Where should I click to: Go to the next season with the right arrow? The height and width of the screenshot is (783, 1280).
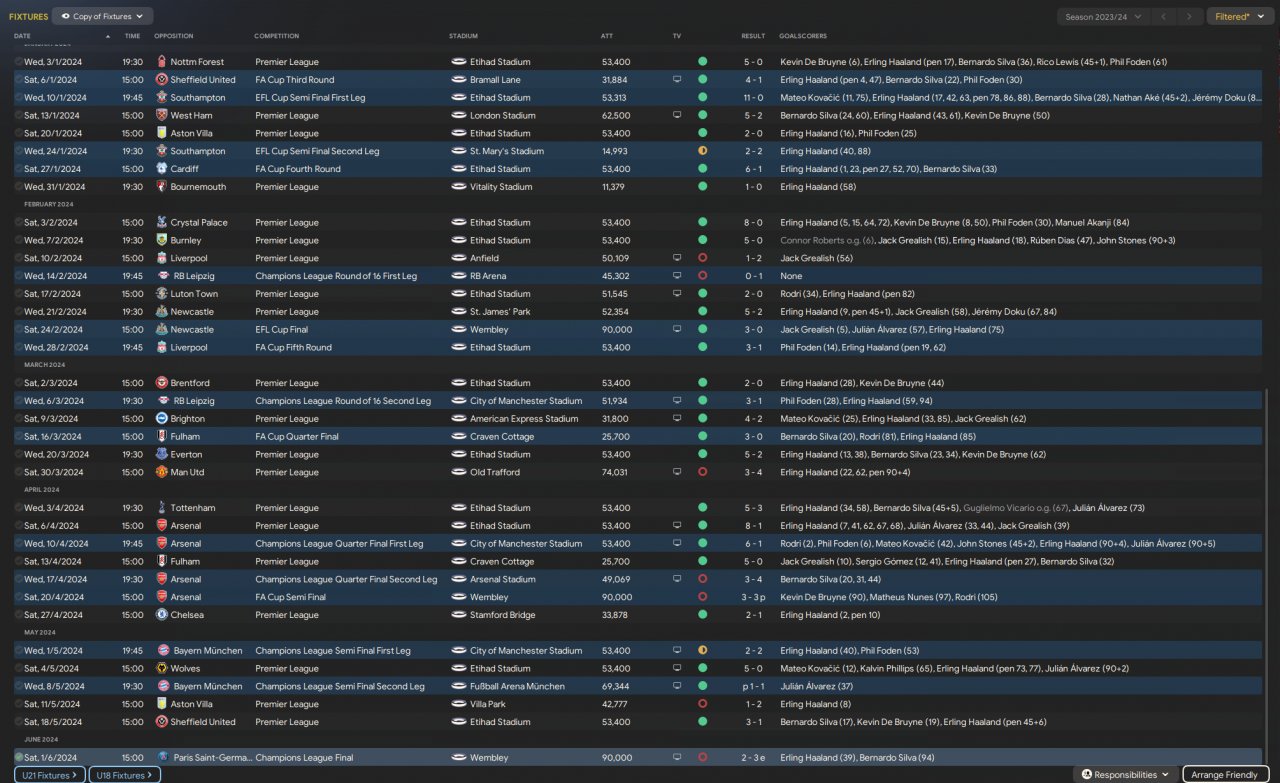pyautogui.click(x=1189, y=16)
